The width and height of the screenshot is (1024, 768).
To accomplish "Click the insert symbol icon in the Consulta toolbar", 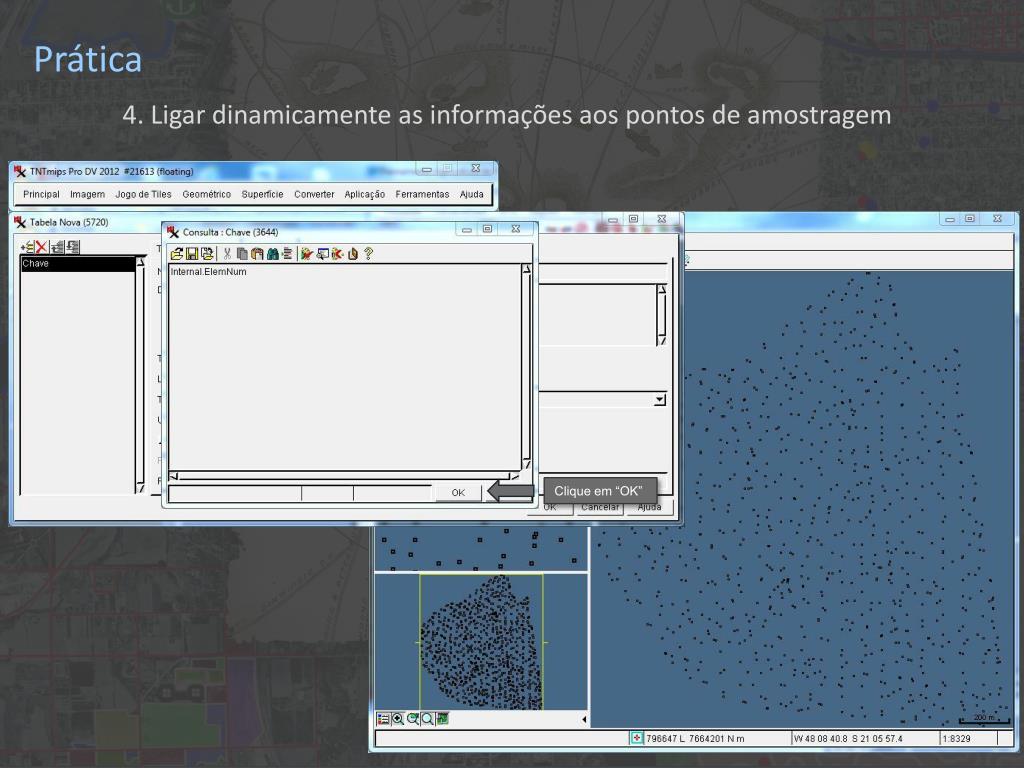I will tap(353, 254).
